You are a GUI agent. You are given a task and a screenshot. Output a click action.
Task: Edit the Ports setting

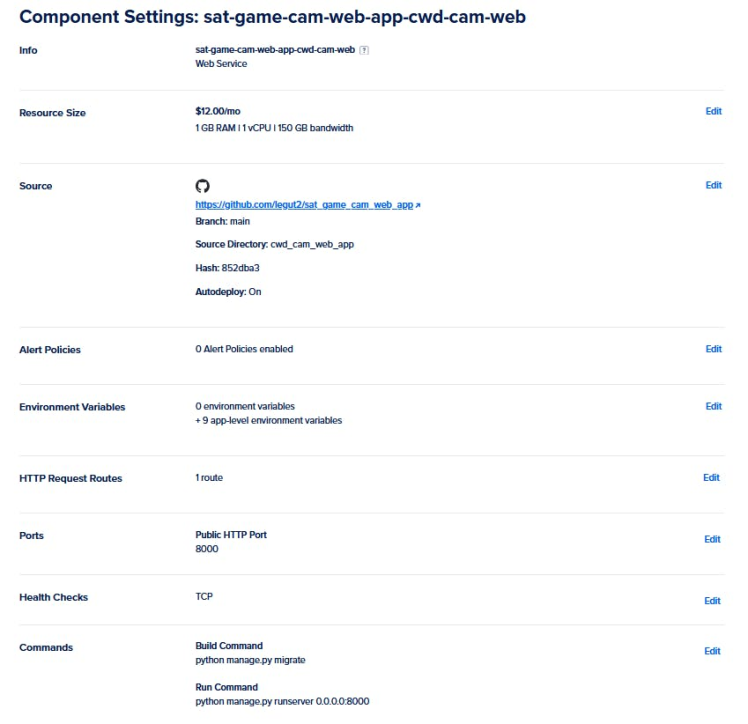(x=712, y=539)
